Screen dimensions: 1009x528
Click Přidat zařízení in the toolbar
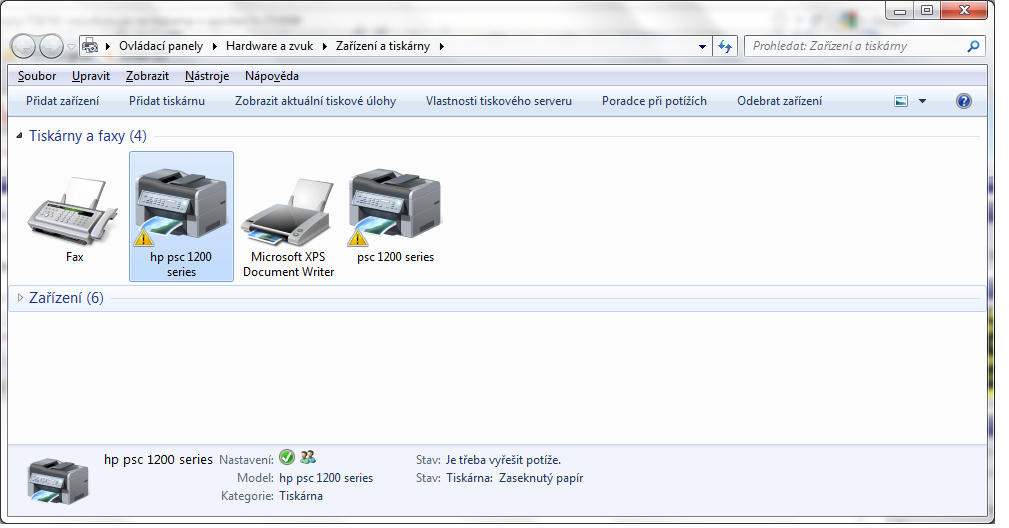click(x=62, y=101)
